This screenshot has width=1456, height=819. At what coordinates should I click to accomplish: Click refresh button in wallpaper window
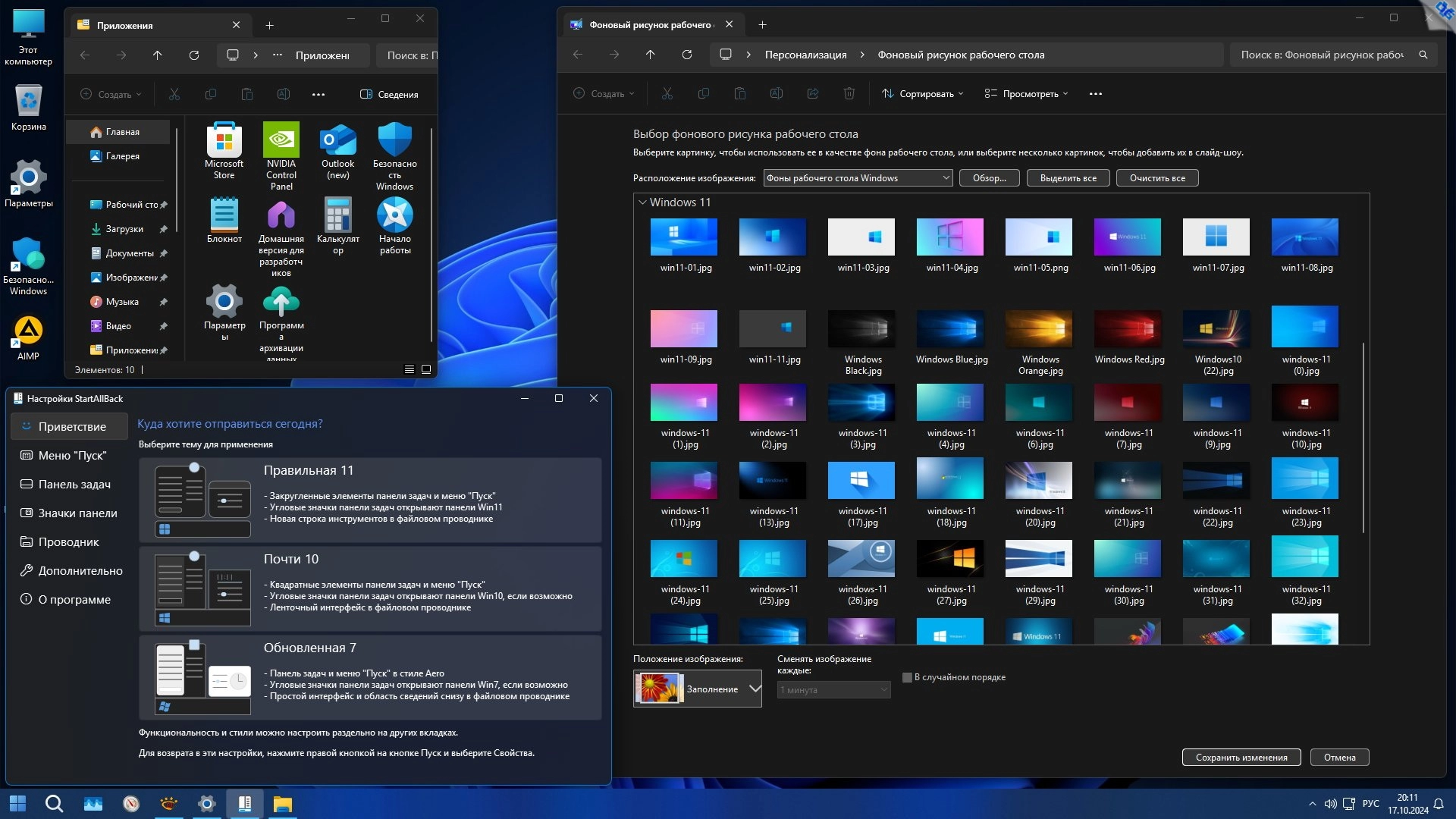point(686,55)
